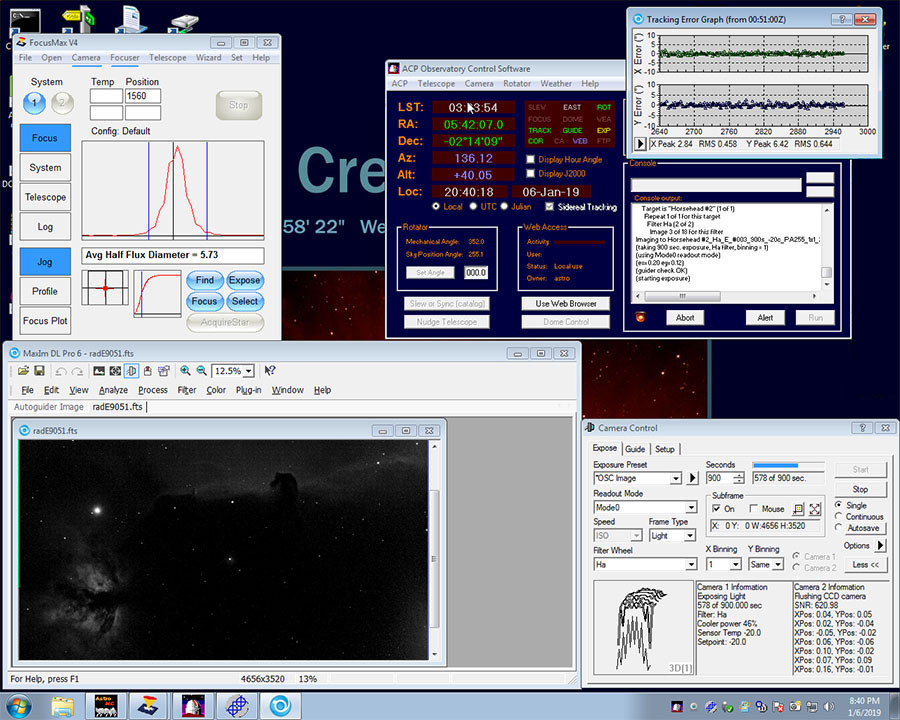Viewport: 900px width, 720px height.
Task: Click the Zoom Out magnifier in MaxIm DL
Action: point(201,371)
